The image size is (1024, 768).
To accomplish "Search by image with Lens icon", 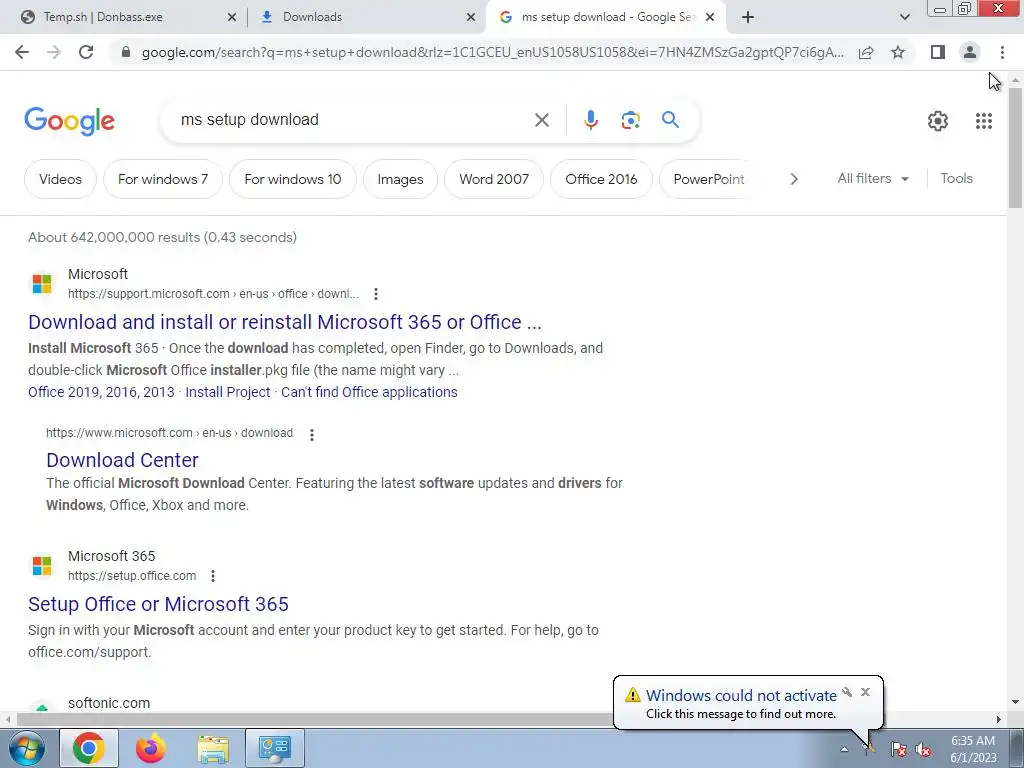I will pos(630,120).
